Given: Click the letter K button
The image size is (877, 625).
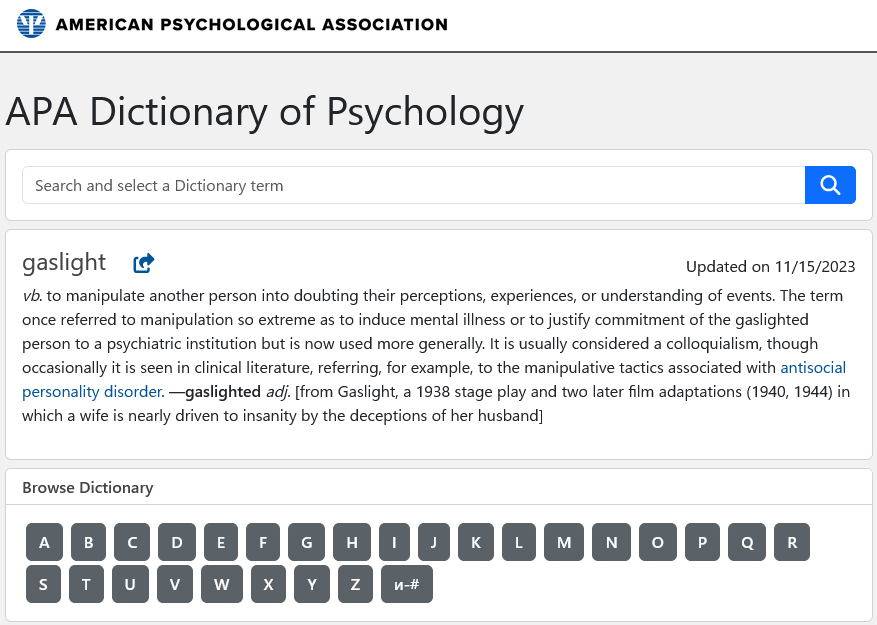Looking at the screenshot, I should coord(476,542).
